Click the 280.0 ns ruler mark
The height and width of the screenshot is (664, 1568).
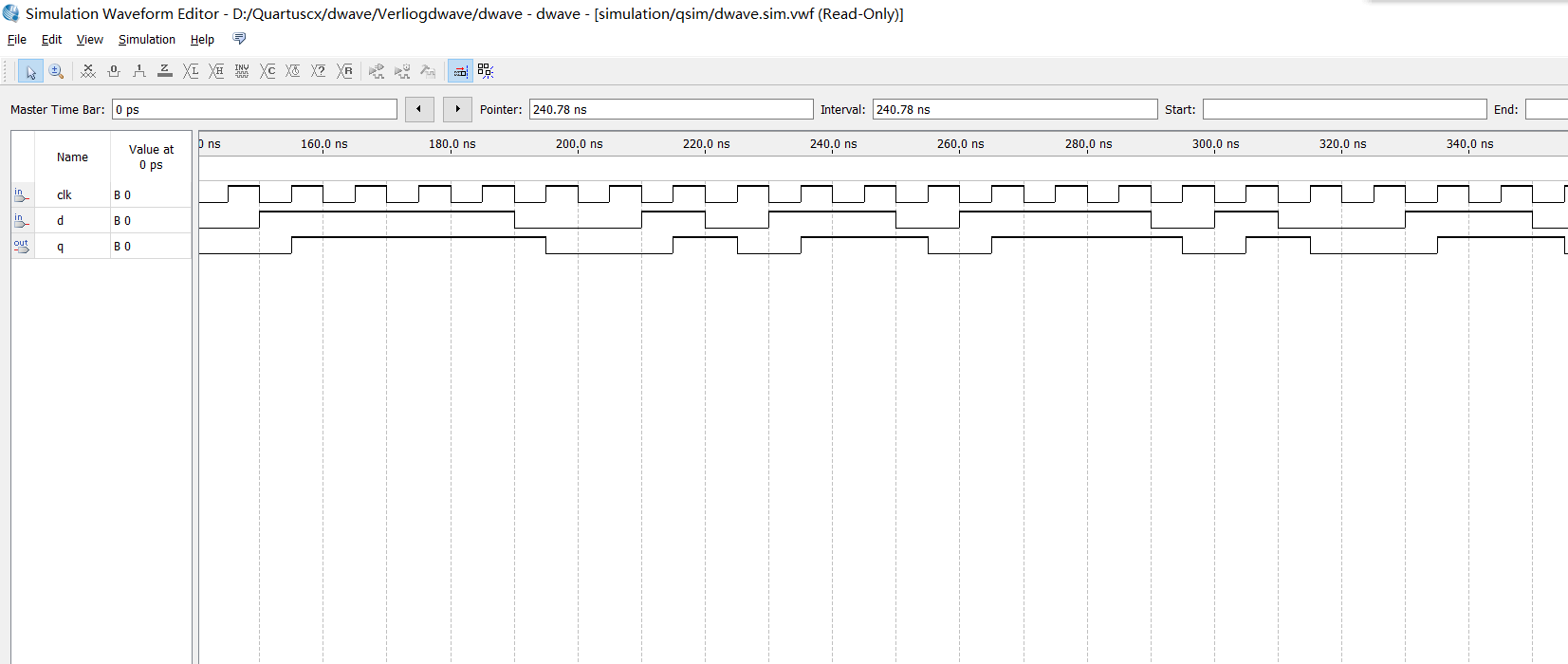point(1088,144)
